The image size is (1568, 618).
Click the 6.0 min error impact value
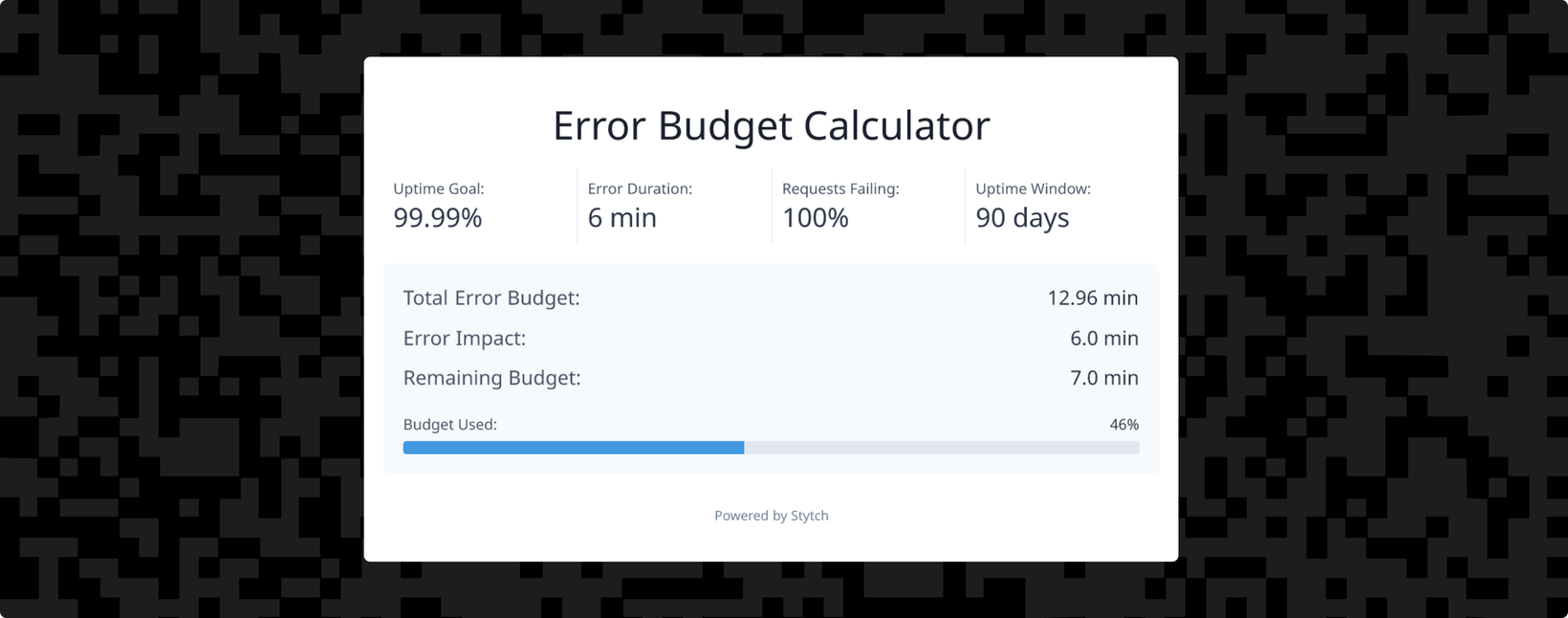pyautogui.click(x=1103, y=339)
